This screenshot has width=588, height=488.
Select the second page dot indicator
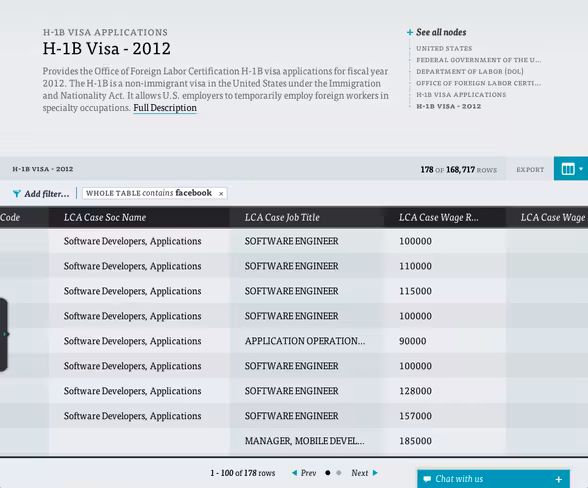coord(339,473)
